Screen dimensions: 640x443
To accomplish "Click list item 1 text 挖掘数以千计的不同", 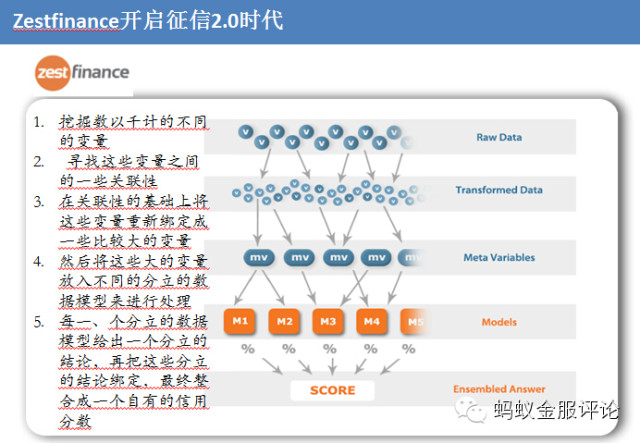I will (x=133, y=121).
